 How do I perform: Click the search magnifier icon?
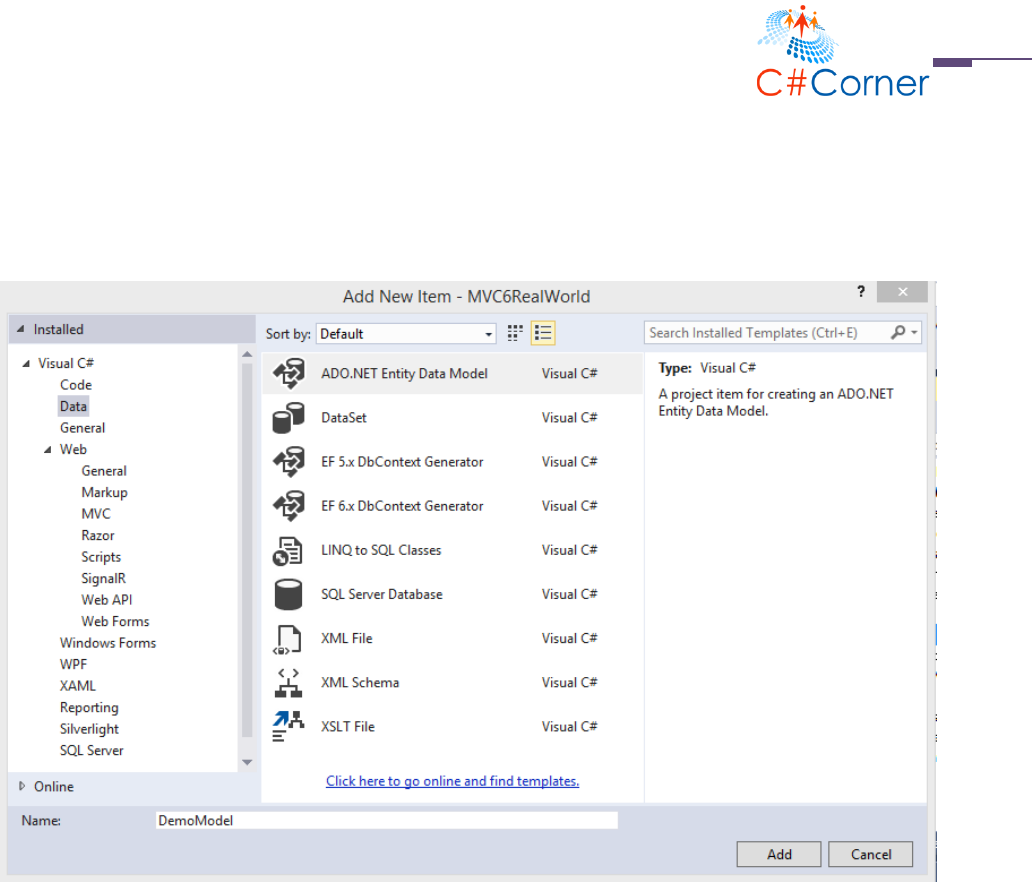[898, 332]
